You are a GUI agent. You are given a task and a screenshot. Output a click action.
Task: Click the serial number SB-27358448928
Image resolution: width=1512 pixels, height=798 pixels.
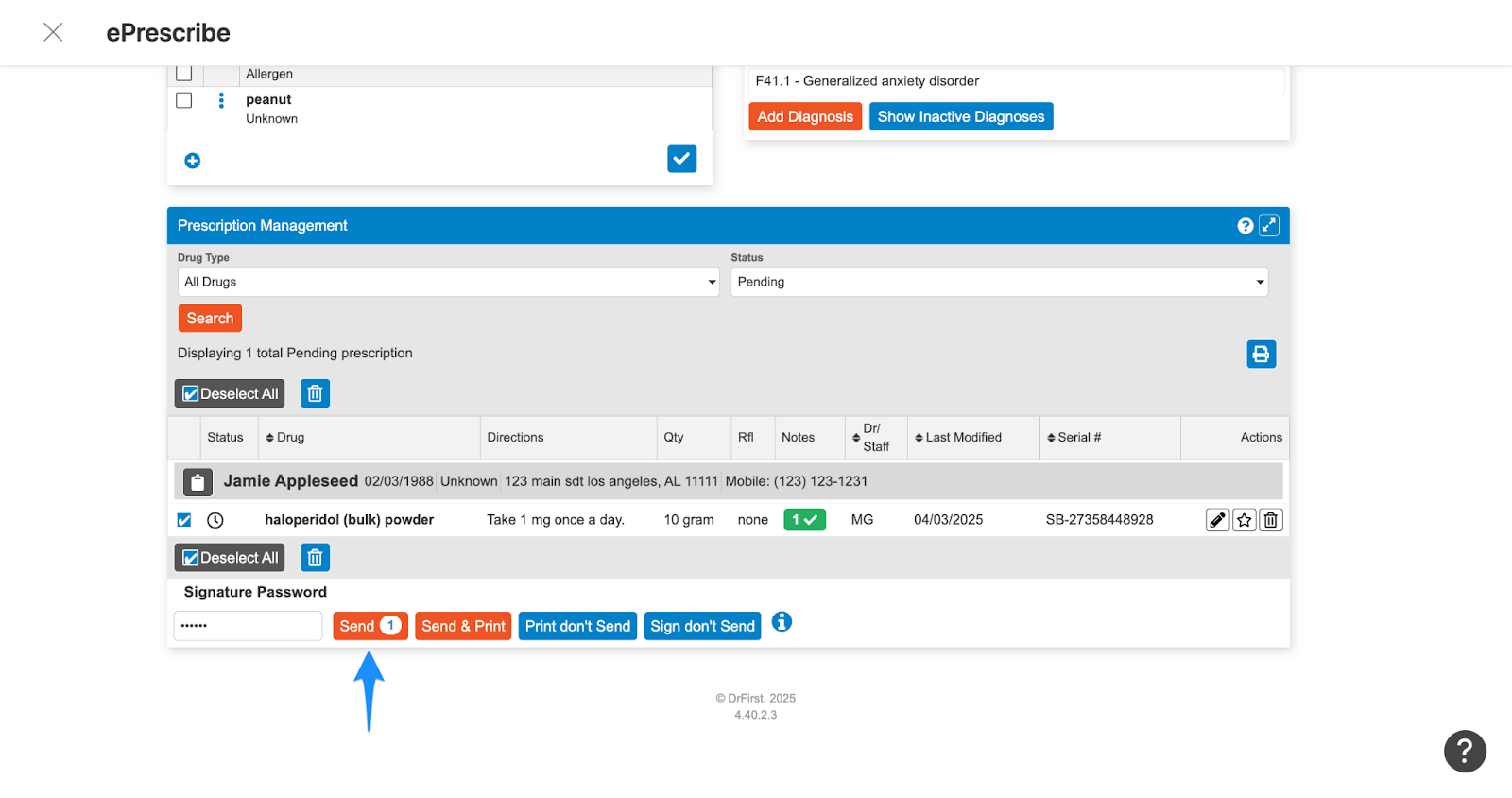click(x=1100, y=520)
